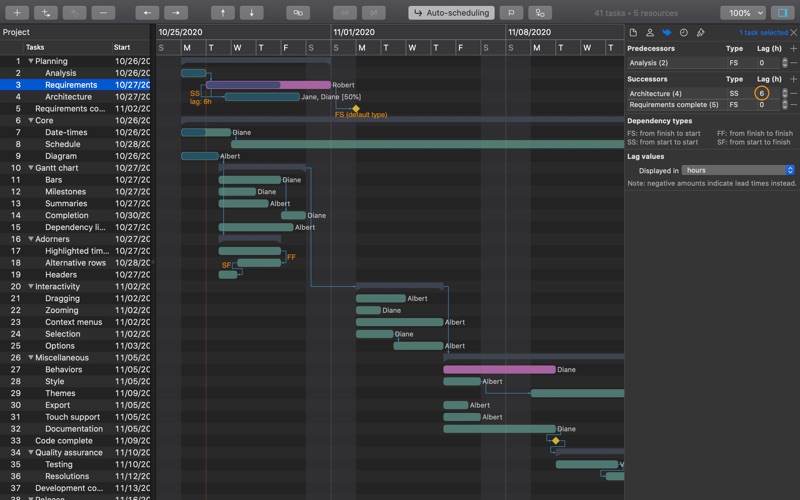This screenshot has height=500, width=800.
Task: Remove the selected task with the minus button
Action: (x=103, y=13)
